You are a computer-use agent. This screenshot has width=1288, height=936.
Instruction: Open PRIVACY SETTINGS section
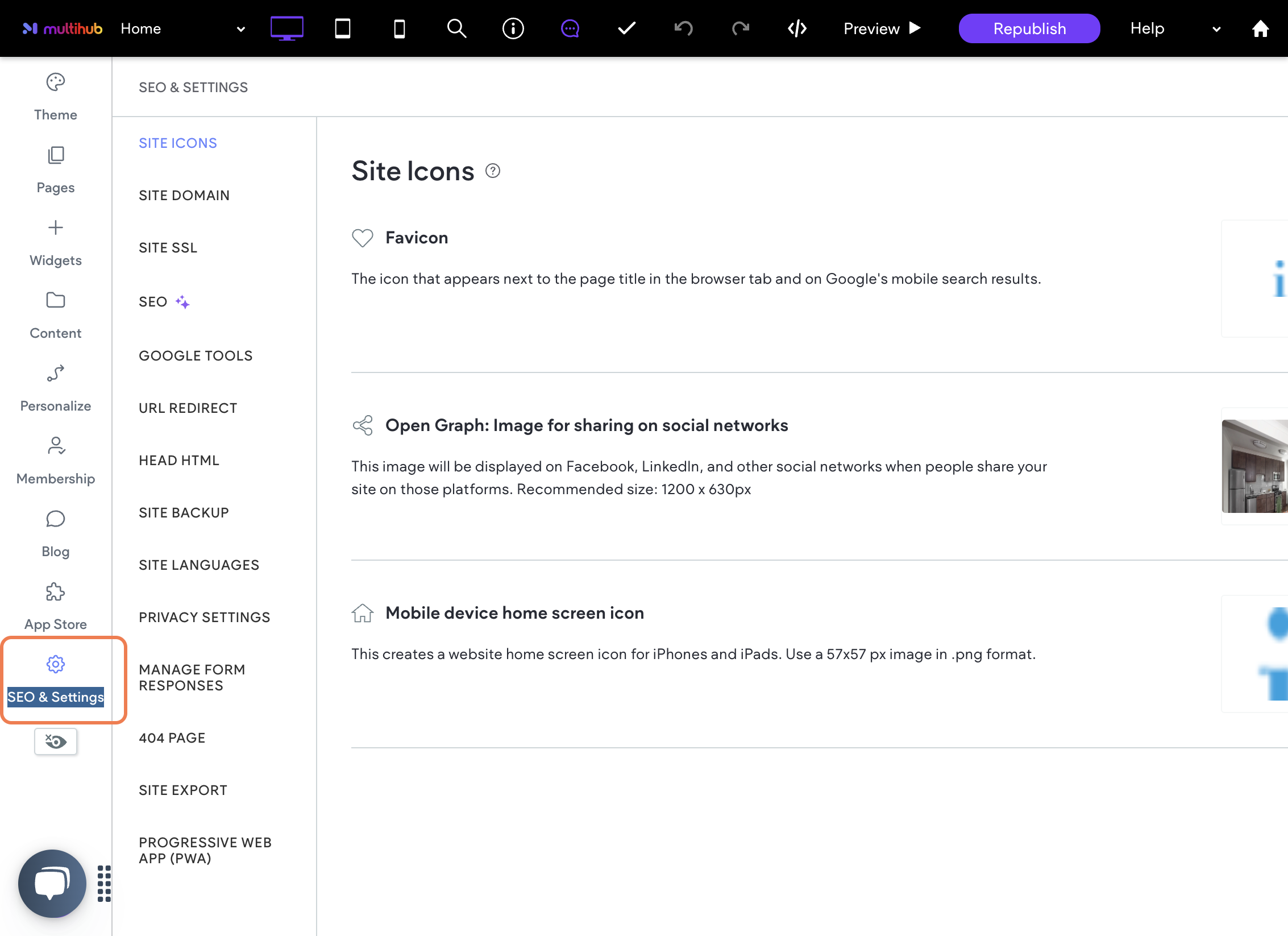tap(205, 618)
